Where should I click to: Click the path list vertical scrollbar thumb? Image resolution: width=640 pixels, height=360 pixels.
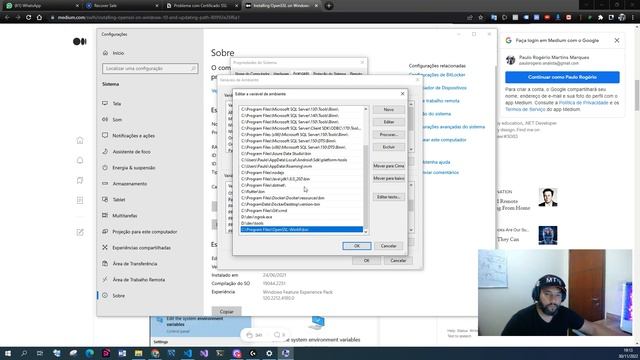click(366, 186)
